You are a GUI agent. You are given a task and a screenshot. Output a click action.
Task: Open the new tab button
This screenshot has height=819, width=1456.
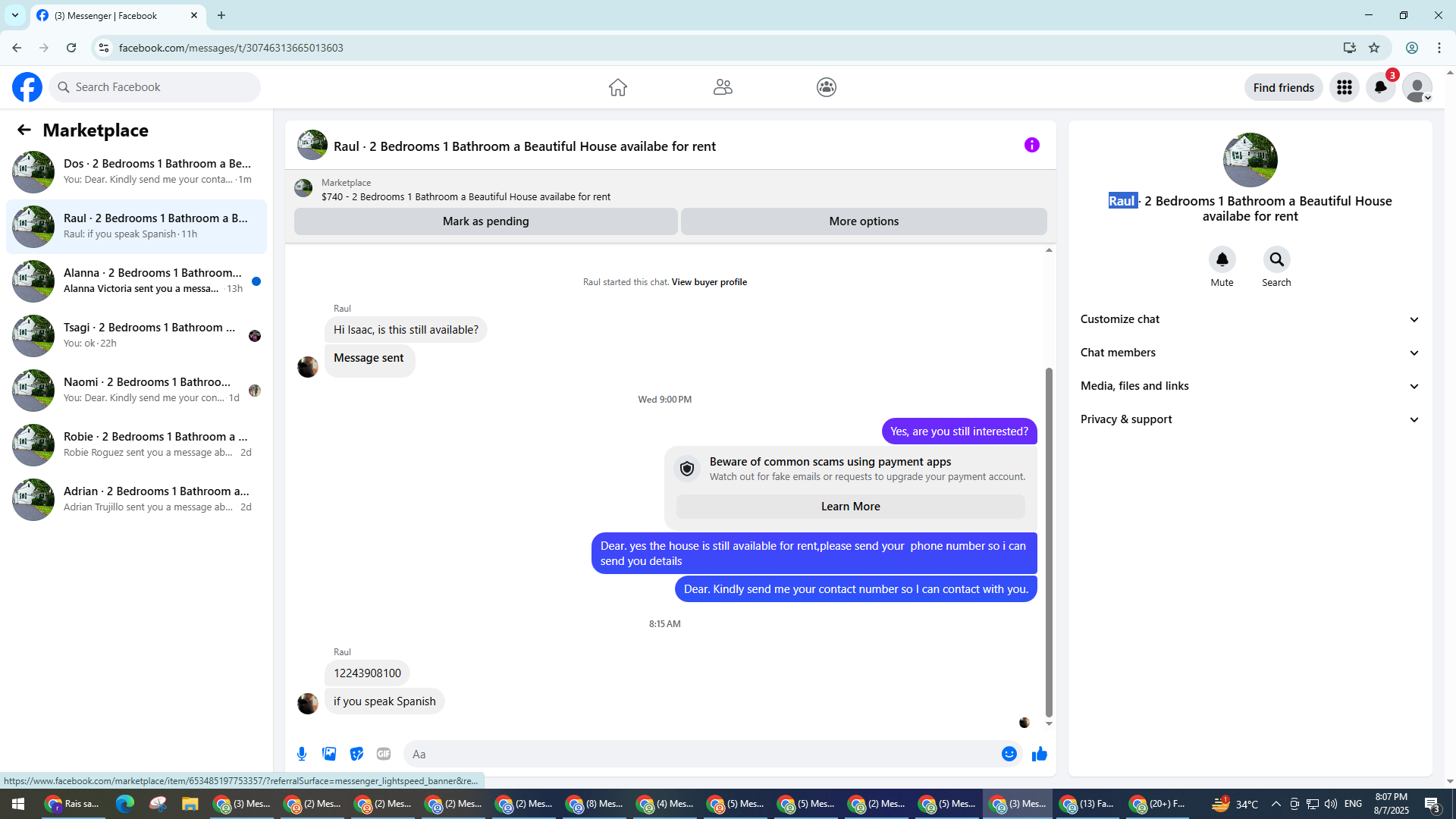221,15
